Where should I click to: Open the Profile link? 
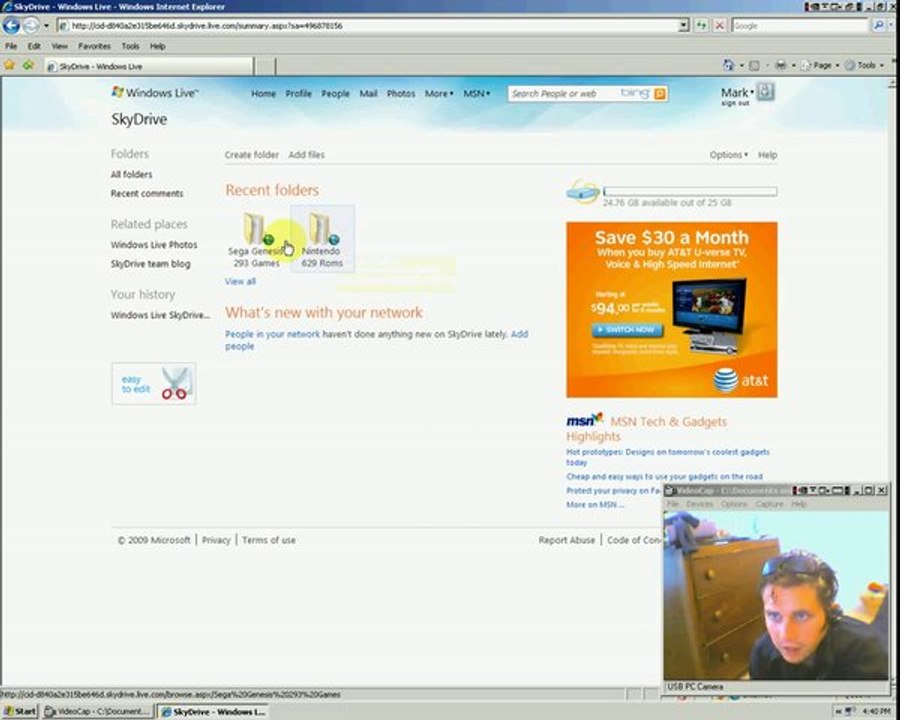point(298,94)
